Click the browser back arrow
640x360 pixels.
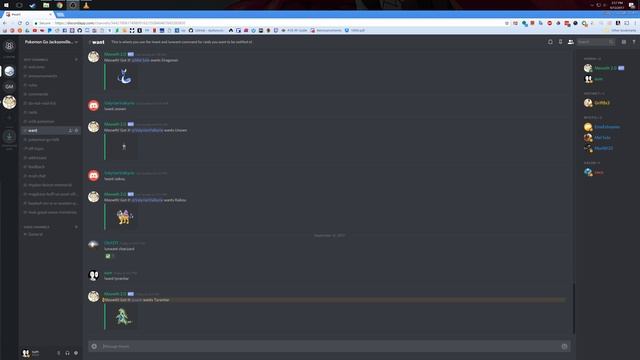point(5,23)
